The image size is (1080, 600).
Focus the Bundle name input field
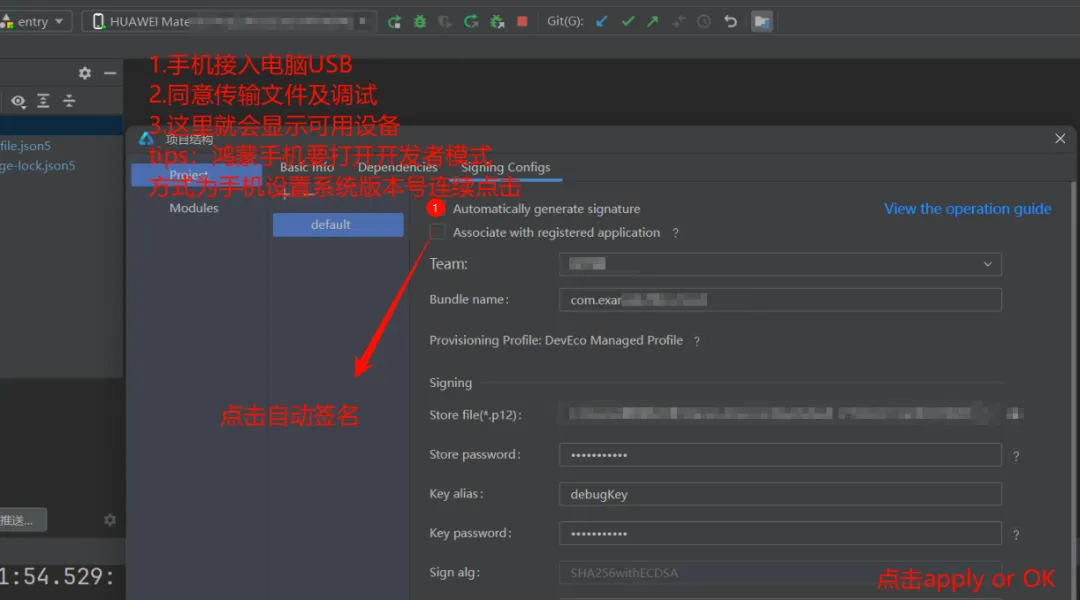(x=780, y=300)
